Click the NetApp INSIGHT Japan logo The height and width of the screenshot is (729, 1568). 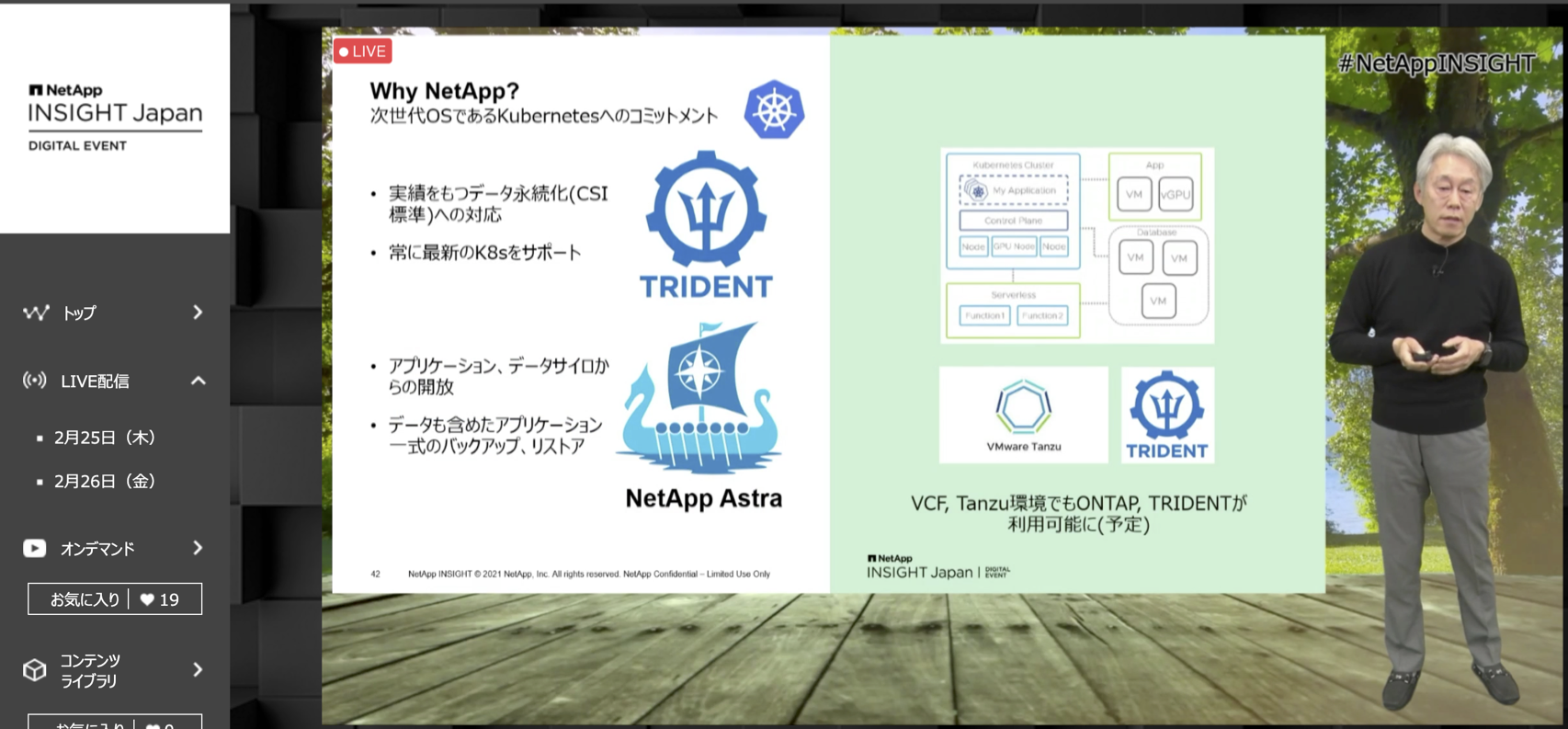click(115, 117)
